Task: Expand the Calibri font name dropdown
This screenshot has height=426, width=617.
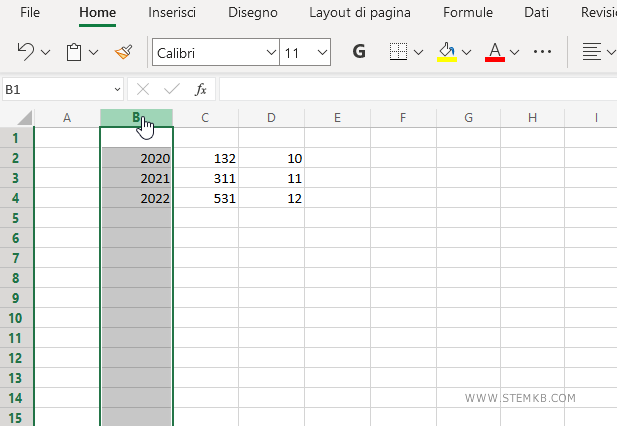Action: (271, 52)
